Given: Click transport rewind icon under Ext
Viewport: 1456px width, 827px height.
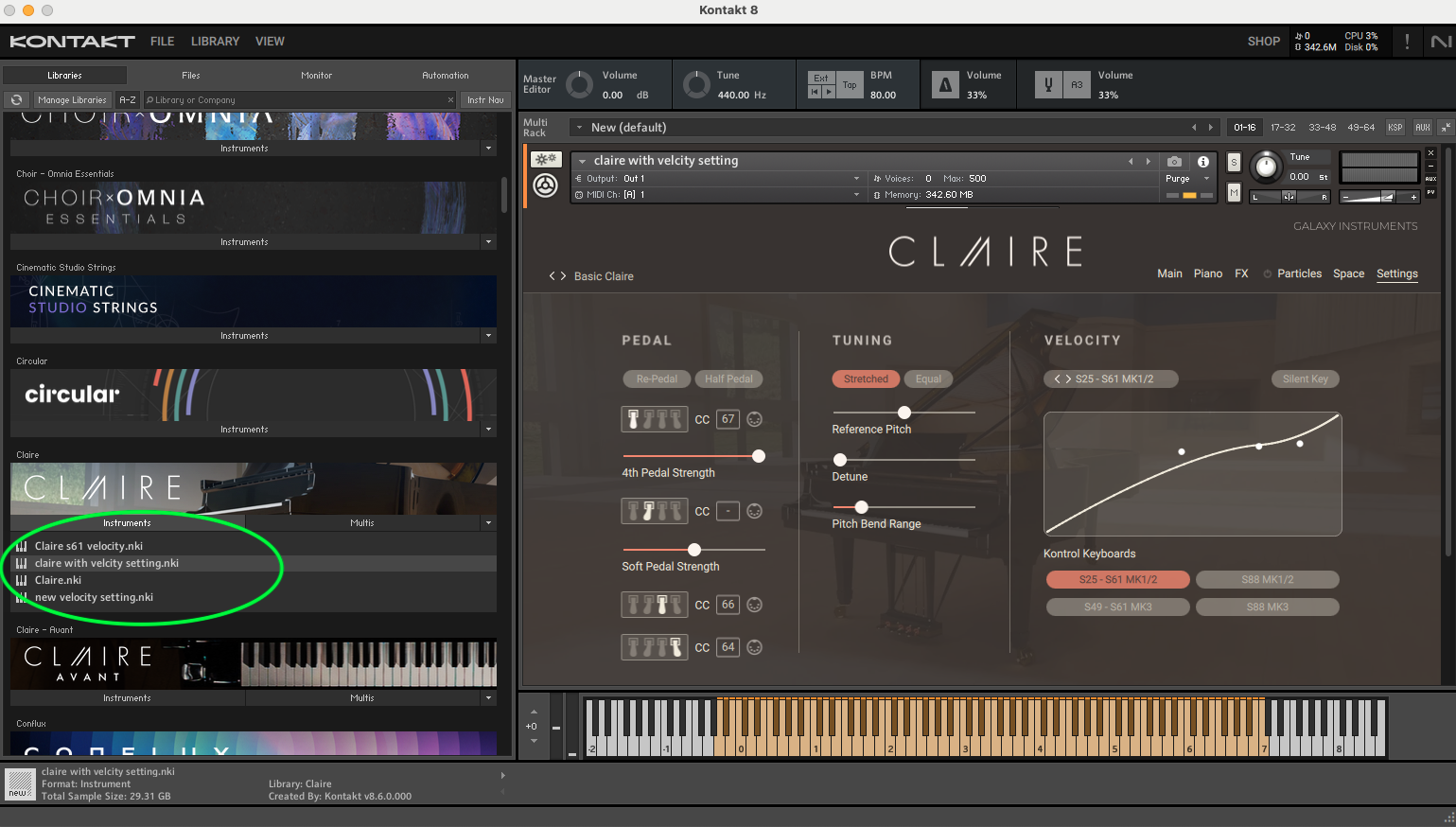Looking at the screenshot, I should pos(815,92).
